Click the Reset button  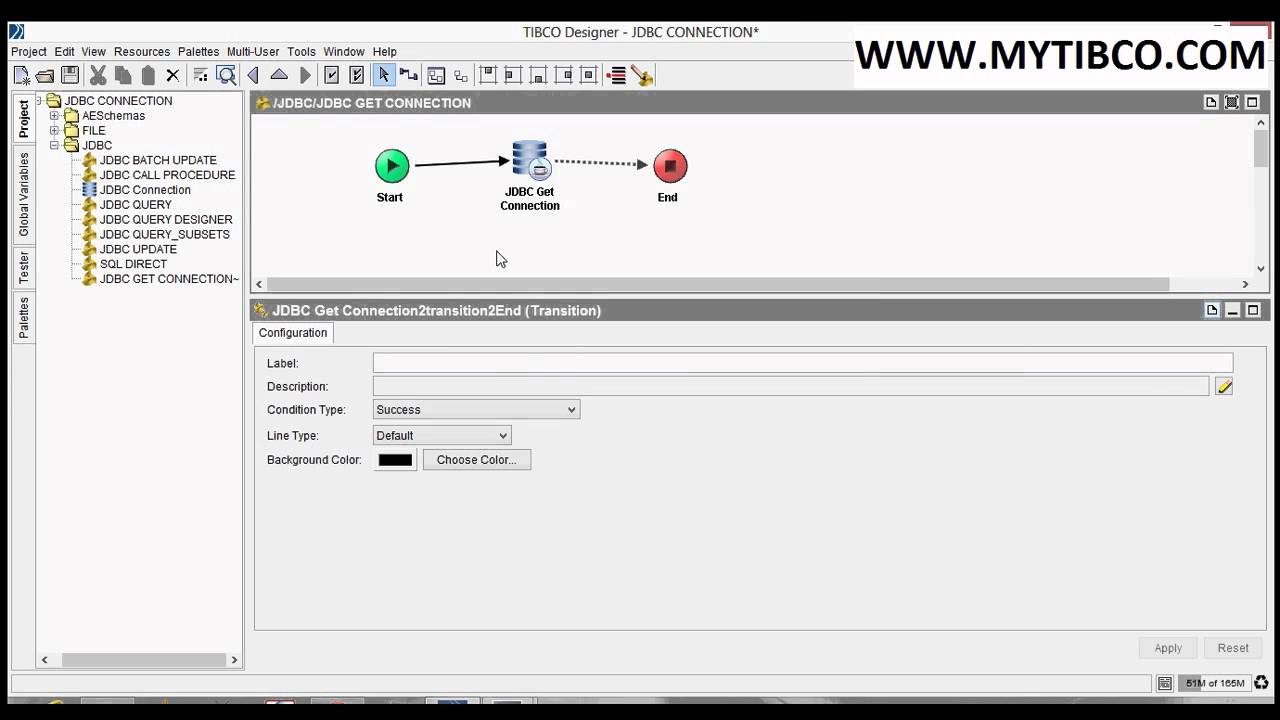point(1233,648)
